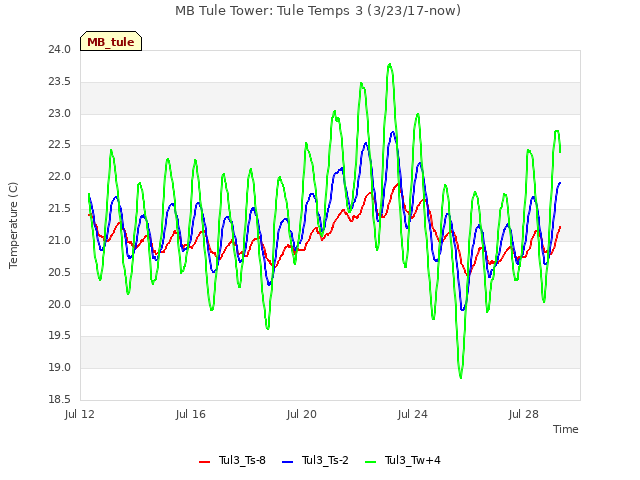640x480 pixels.
Task: Click the blue line's highest peak near 22.7
Action: coord(393,132)
